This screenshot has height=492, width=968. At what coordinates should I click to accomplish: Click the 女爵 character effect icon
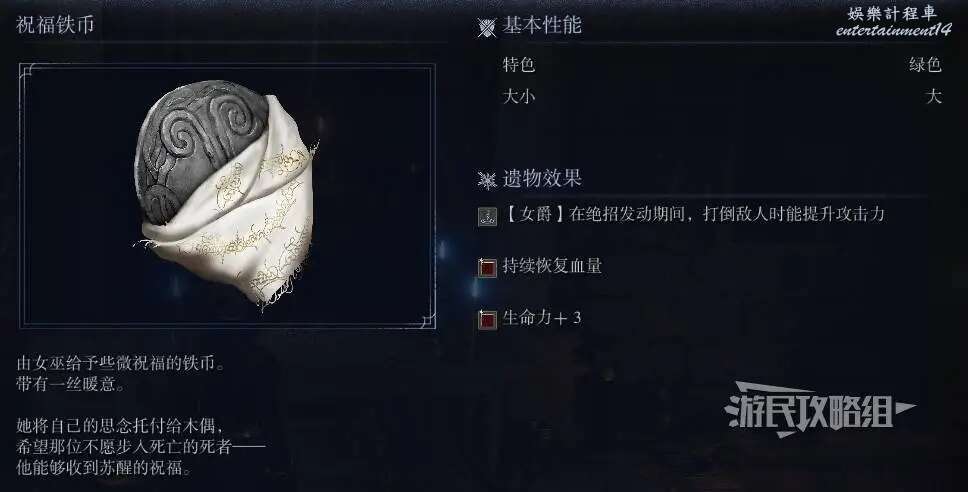click(487, 216)
